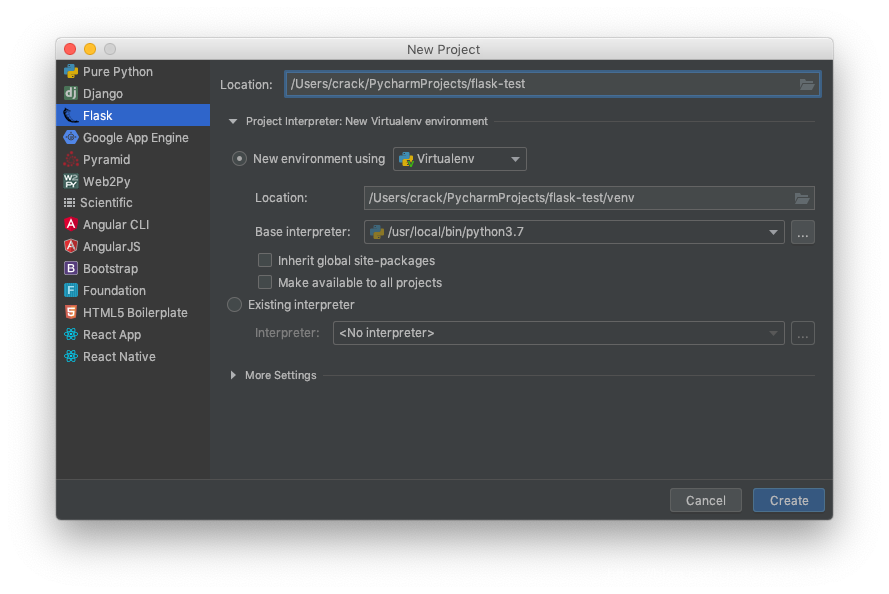Open existing interpreter ellipsis button

point(803,333)
